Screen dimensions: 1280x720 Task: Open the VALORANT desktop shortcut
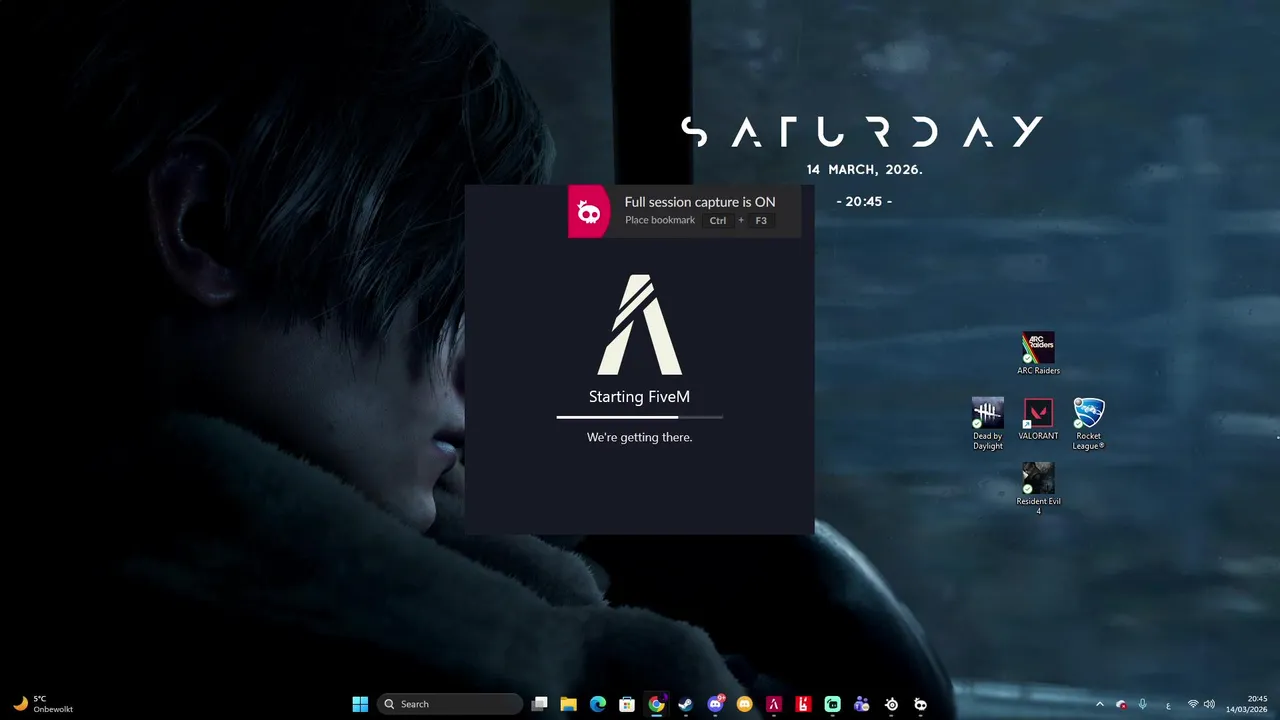click(1038, 419)
